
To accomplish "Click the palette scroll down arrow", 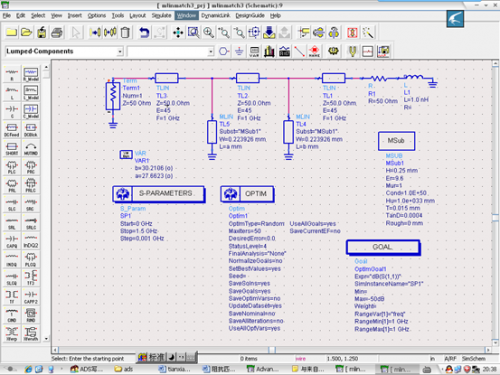I will pyautogui.click(x=46, y=338).
